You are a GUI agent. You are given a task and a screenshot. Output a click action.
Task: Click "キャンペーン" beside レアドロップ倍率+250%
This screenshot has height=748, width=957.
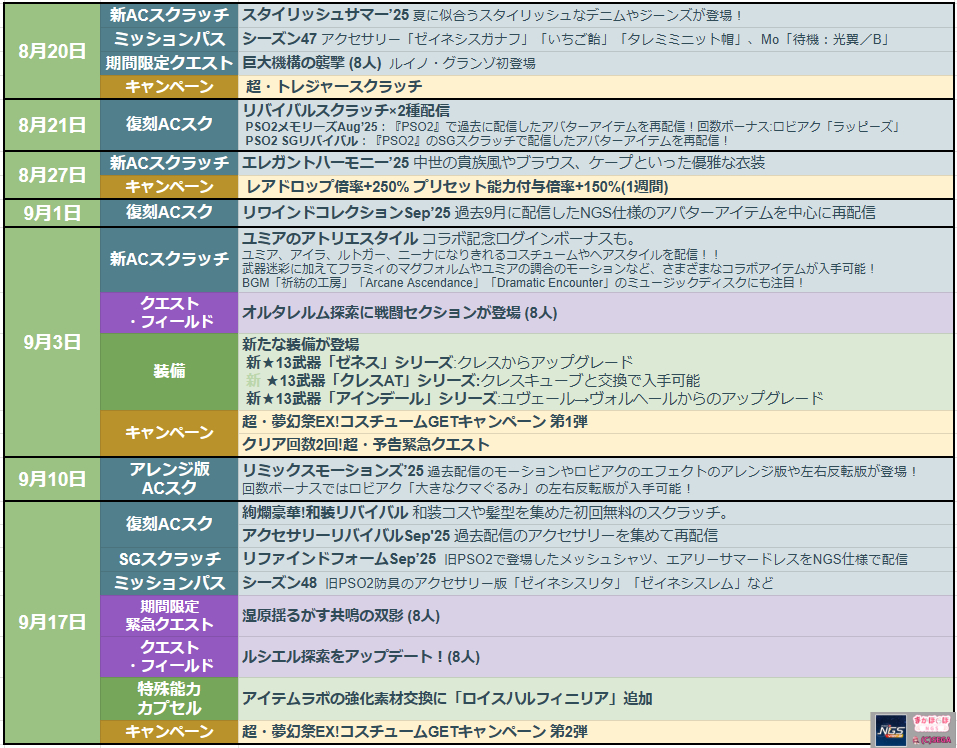coord(169,186)
